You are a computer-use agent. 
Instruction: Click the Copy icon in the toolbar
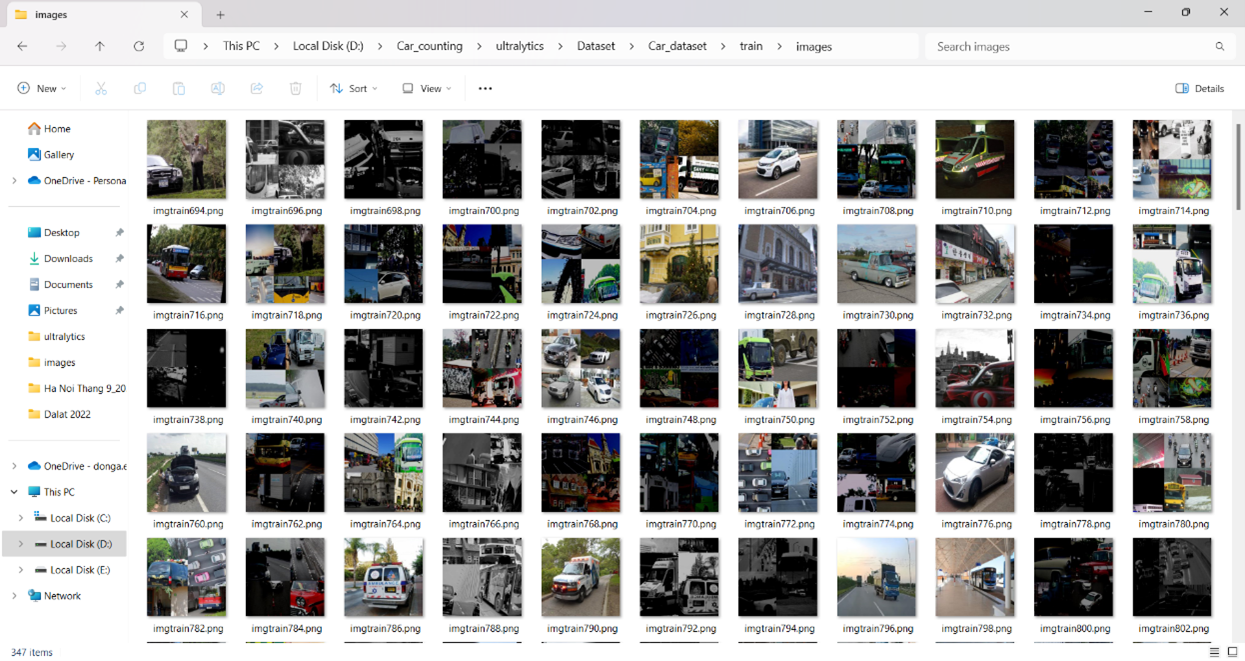click(140, 88)
